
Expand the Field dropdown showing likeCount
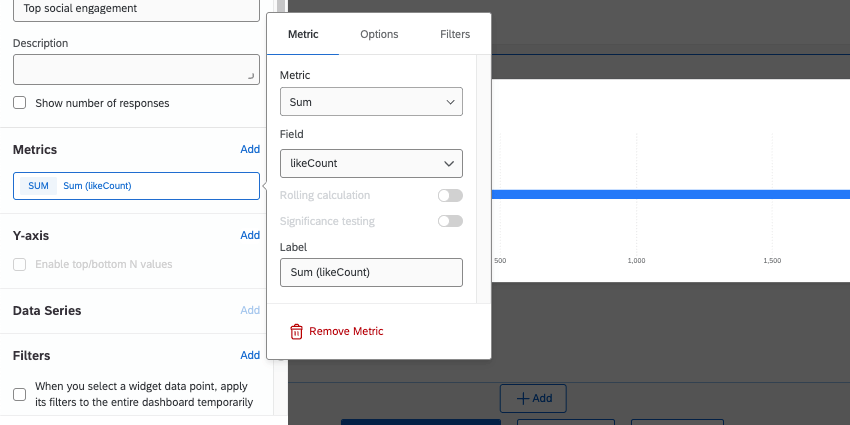[x=371, y=163]
